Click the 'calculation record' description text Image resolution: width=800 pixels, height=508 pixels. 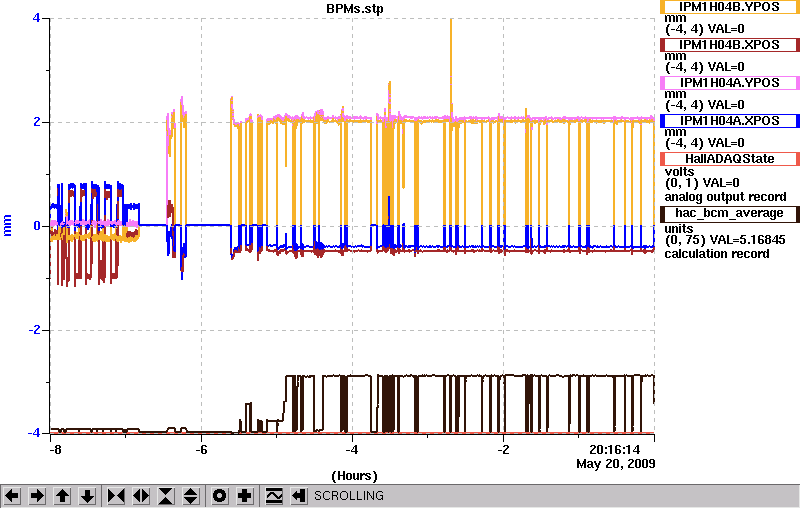point(717,253)
